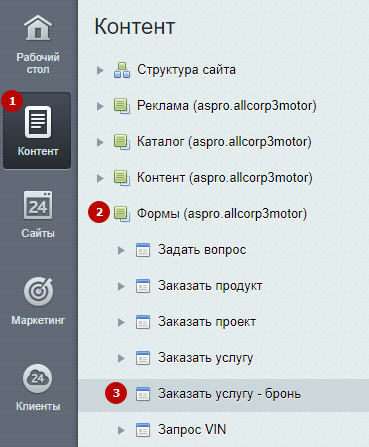This screenshot has width=369, height=447.
Task: Open the Сайты section label
Action: click(x=38, y=233)
